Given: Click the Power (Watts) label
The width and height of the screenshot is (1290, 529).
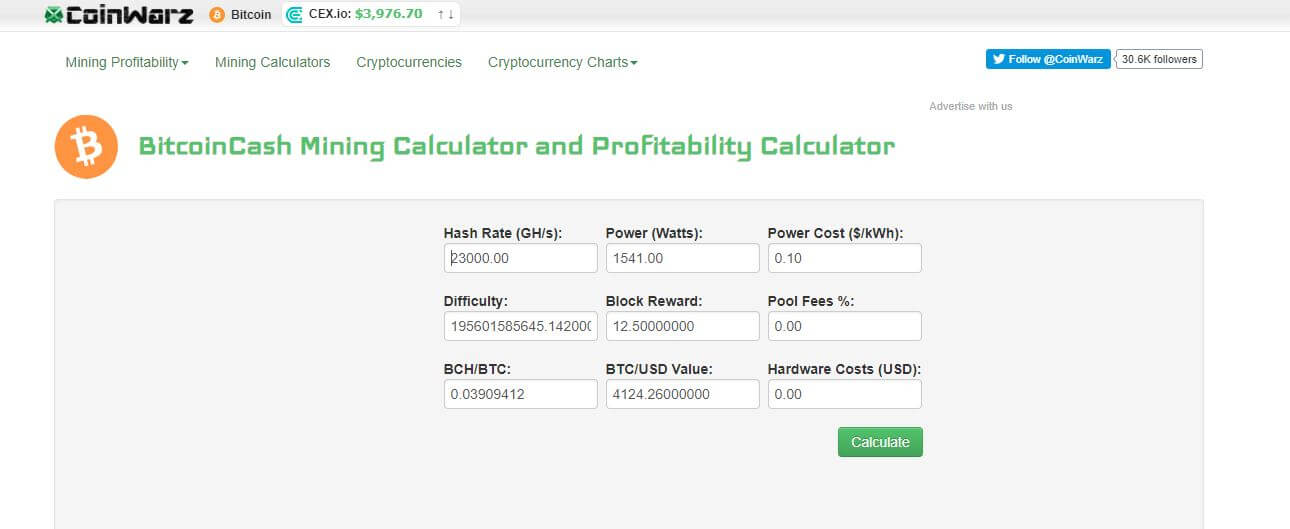Looking at the screenshot, I should pos(654,233).
